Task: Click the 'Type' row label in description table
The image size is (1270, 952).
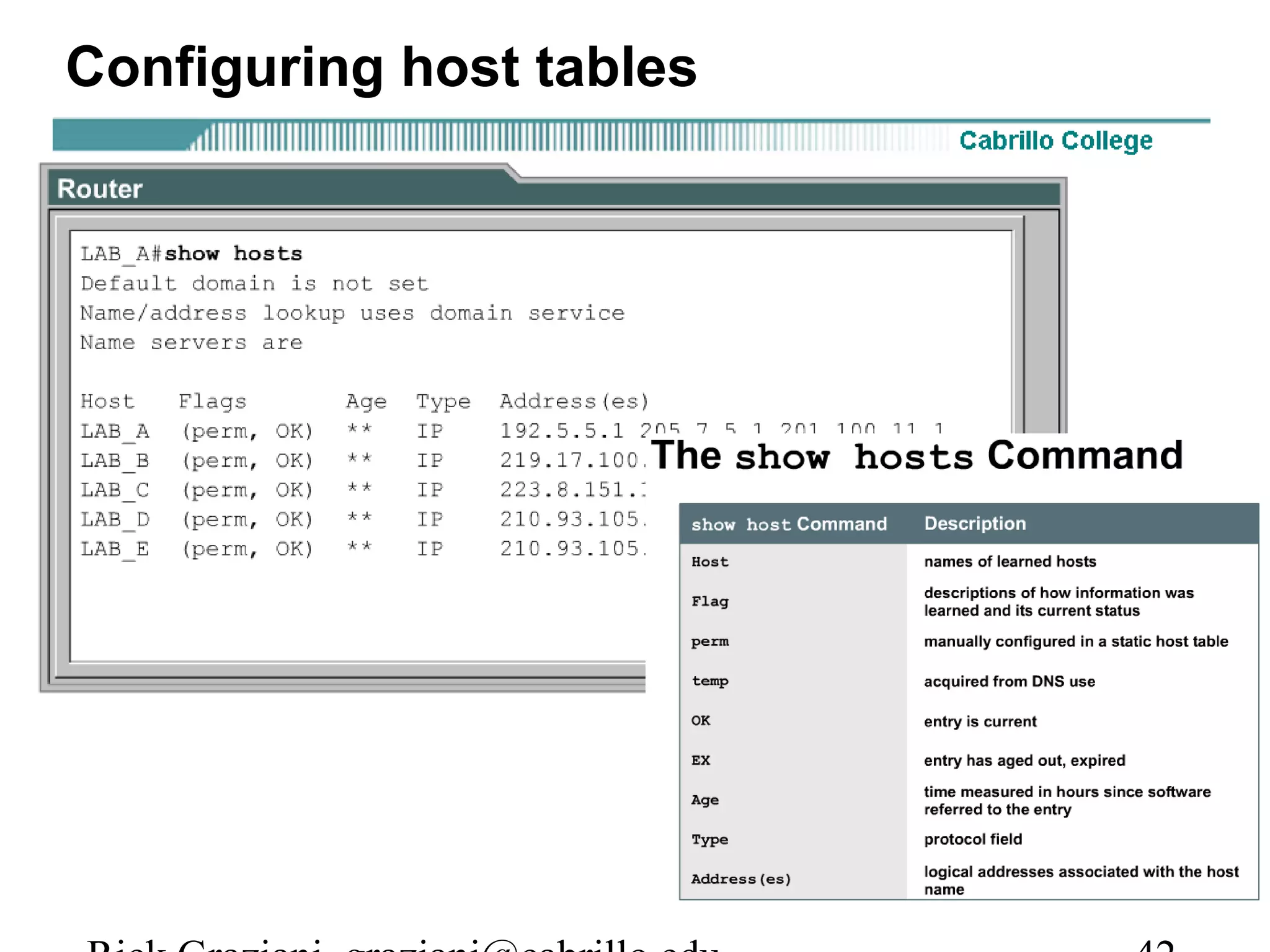Action: tap(709, 840)
